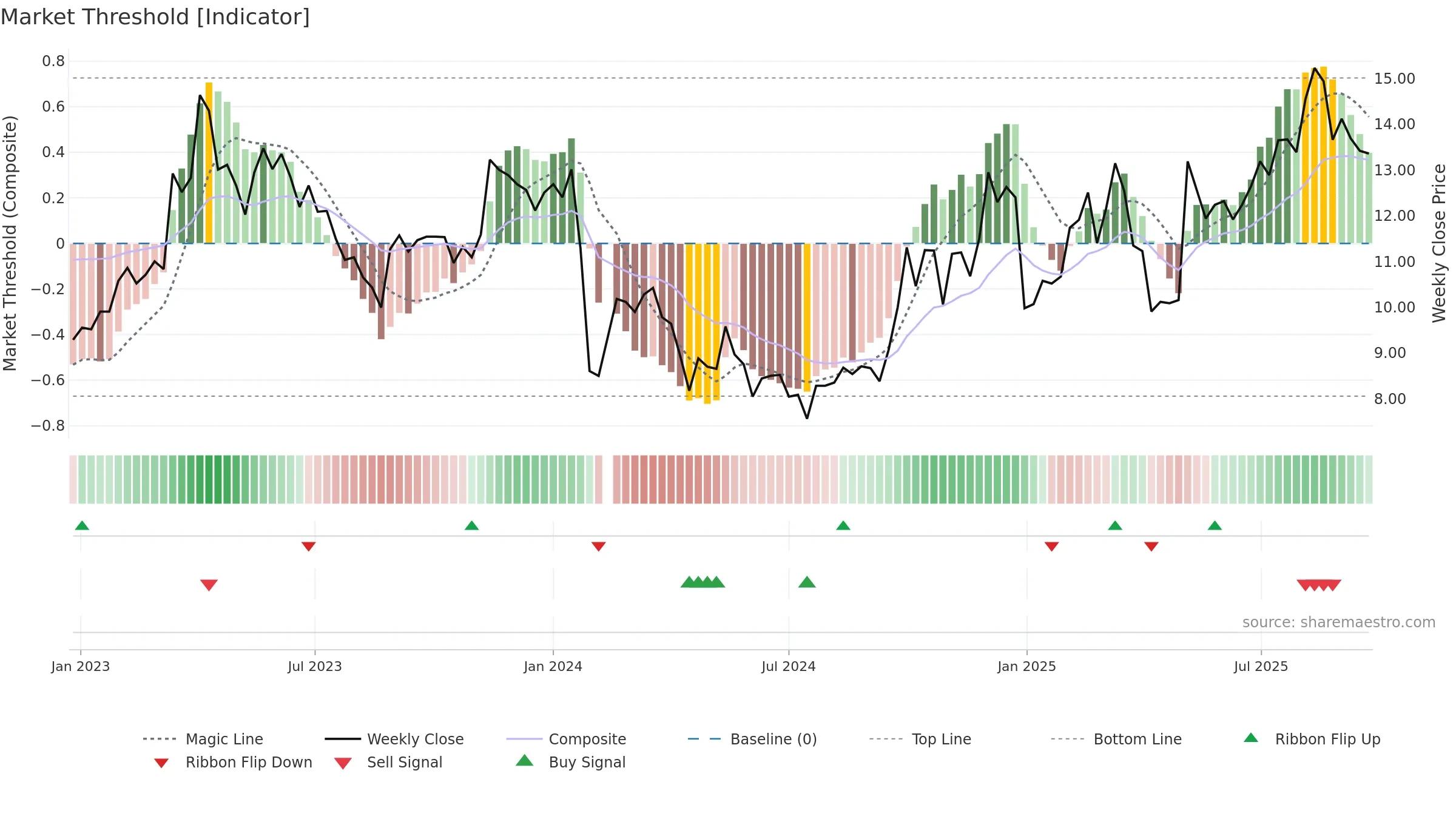Click the Jul 2025 x-axis label
This screenshot has width=1456, height=819.
click(1261, 666)
